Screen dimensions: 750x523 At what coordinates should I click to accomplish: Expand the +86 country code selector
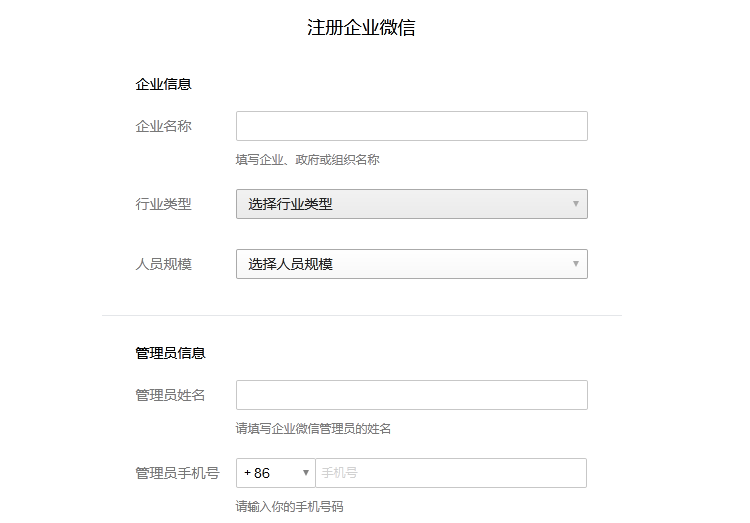click(x=274, y=473)
